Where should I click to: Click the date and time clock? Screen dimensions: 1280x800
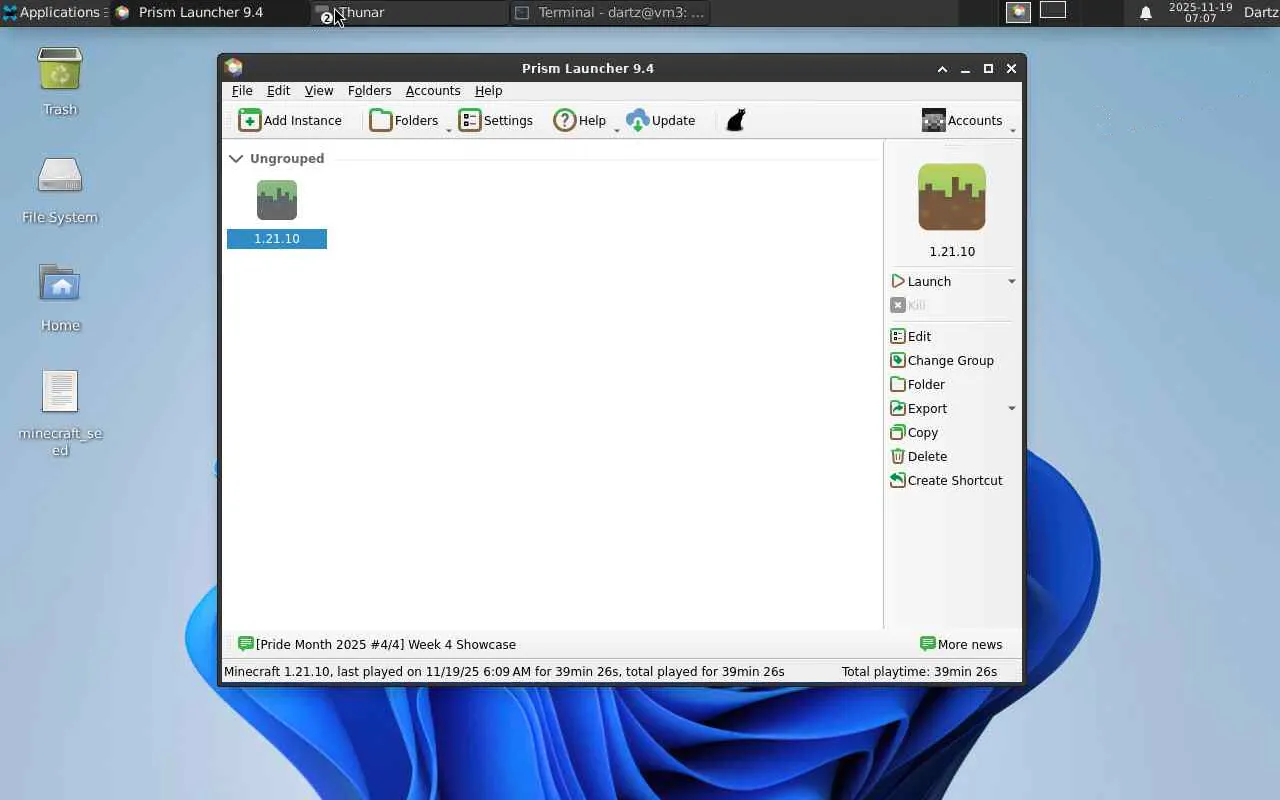pos(1200,12)
